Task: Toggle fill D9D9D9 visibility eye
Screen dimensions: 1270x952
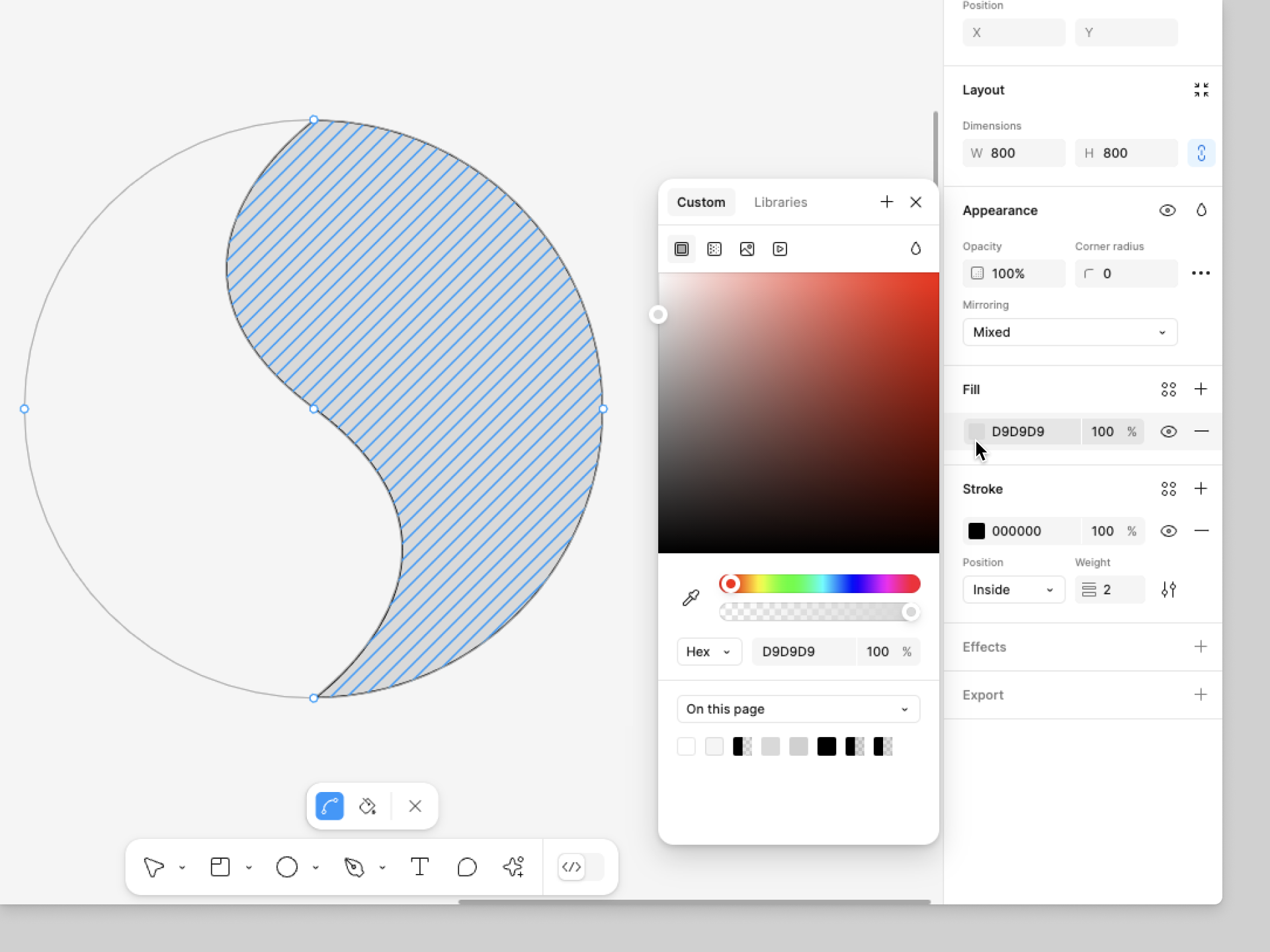Action: (1168, 432)
